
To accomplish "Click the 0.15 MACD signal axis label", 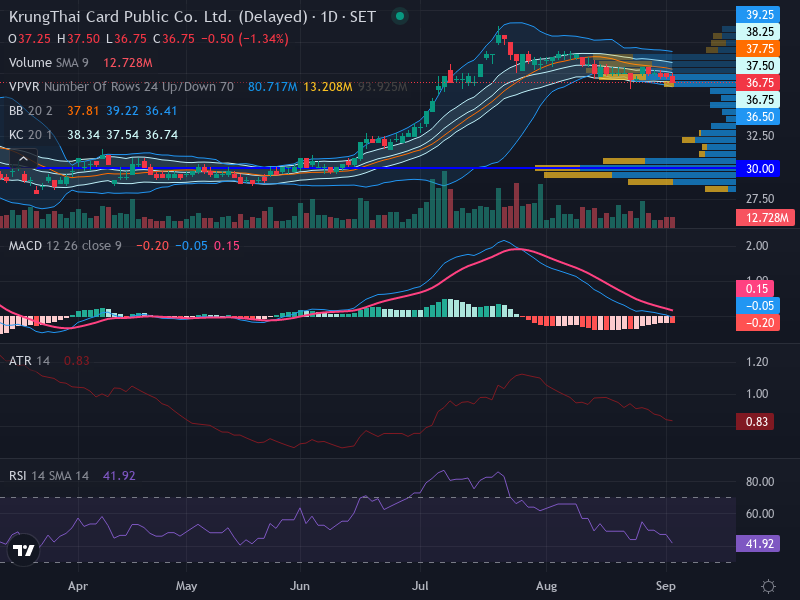I will pyautogui.click(x=755, y=289).
